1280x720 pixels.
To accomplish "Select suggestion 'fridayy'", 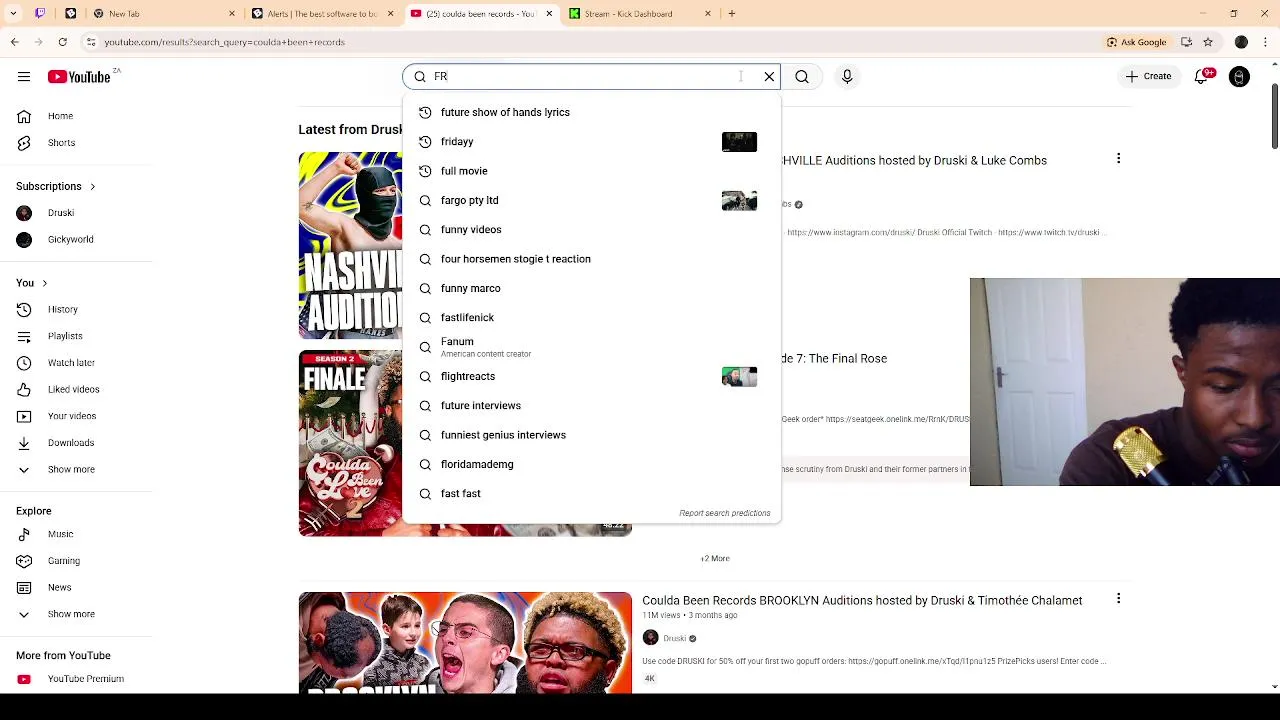I will 591,142.
